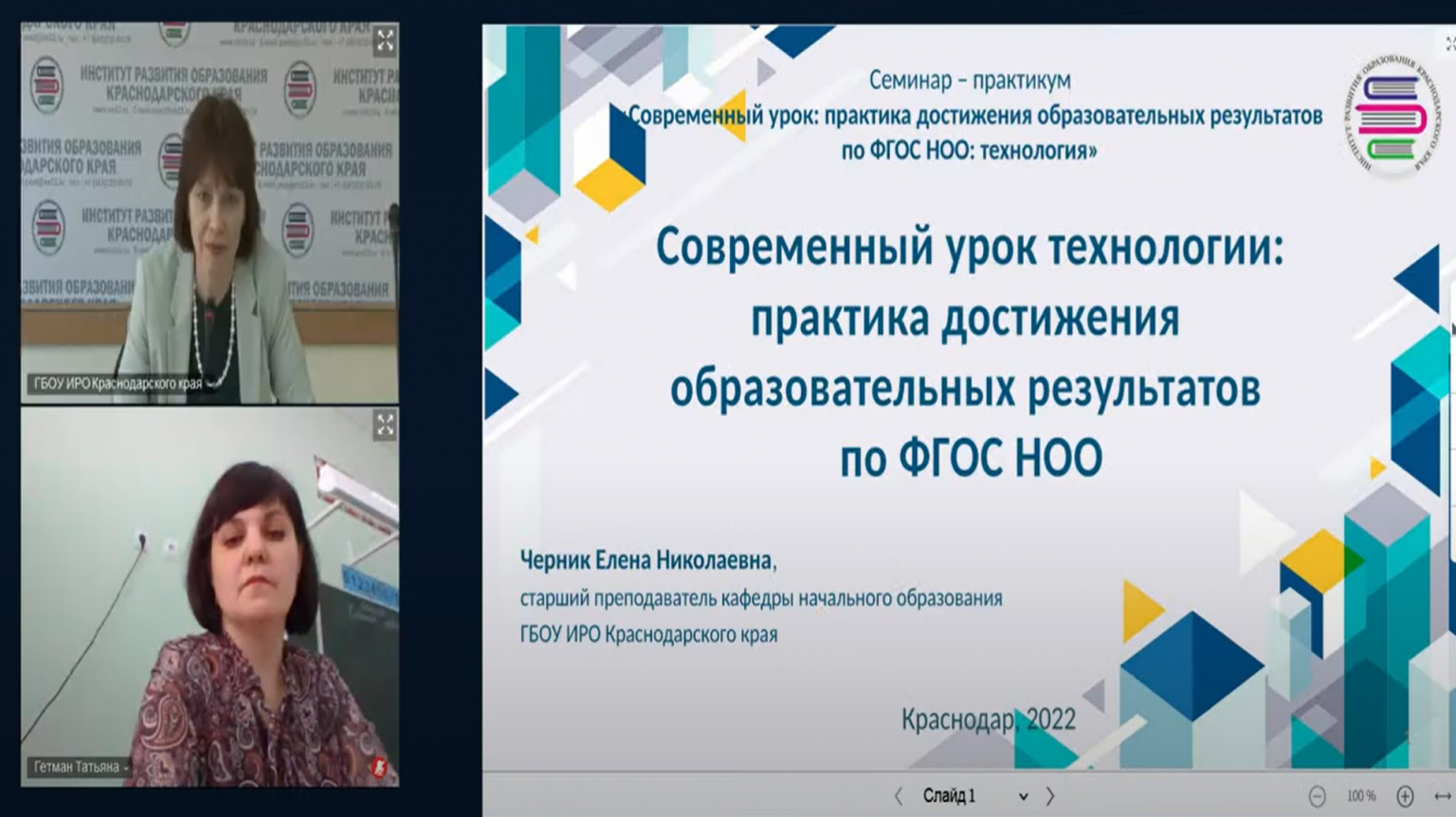Screen dimensions: 1456x817
Task: Zoom out the presentation with minus icon
Action: (1317, 797)
